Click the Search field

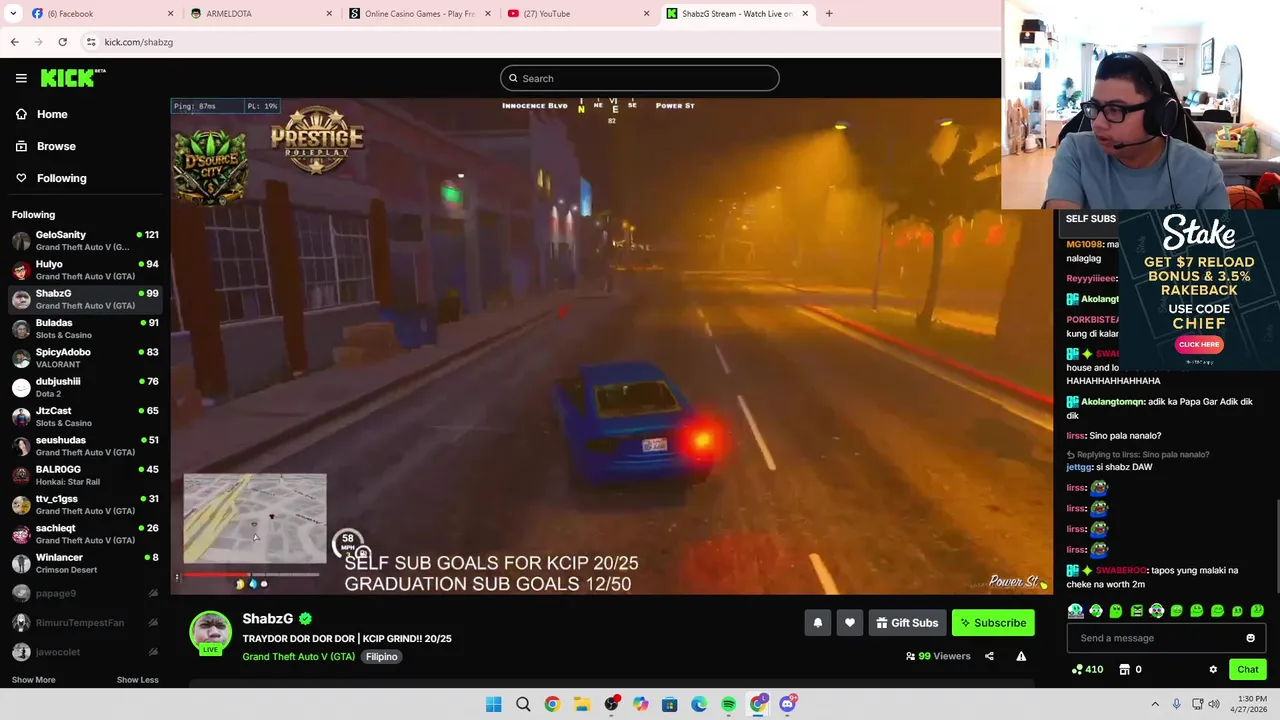coord(640,78)
